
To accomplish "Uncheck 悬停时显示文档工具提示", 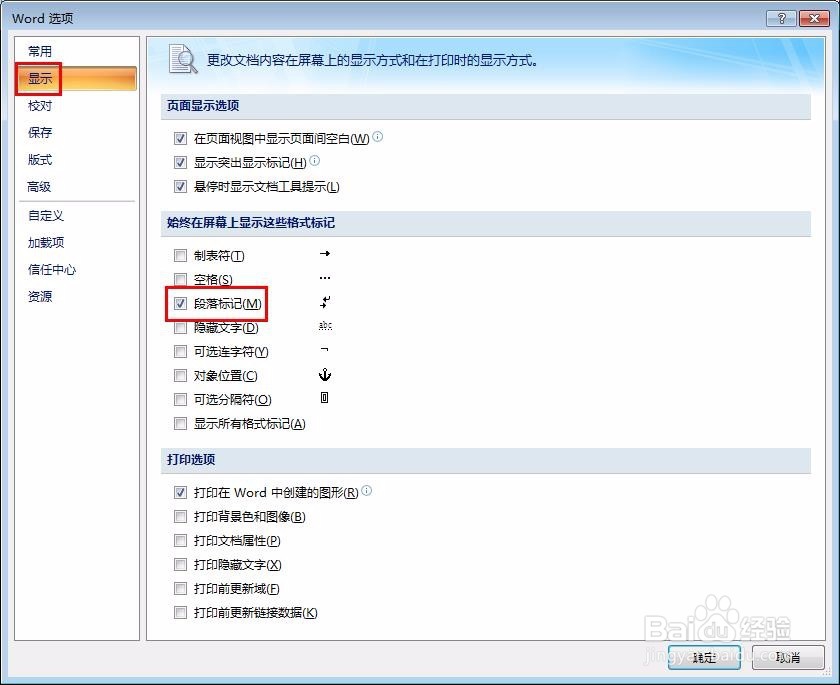I will pos(180,186).
